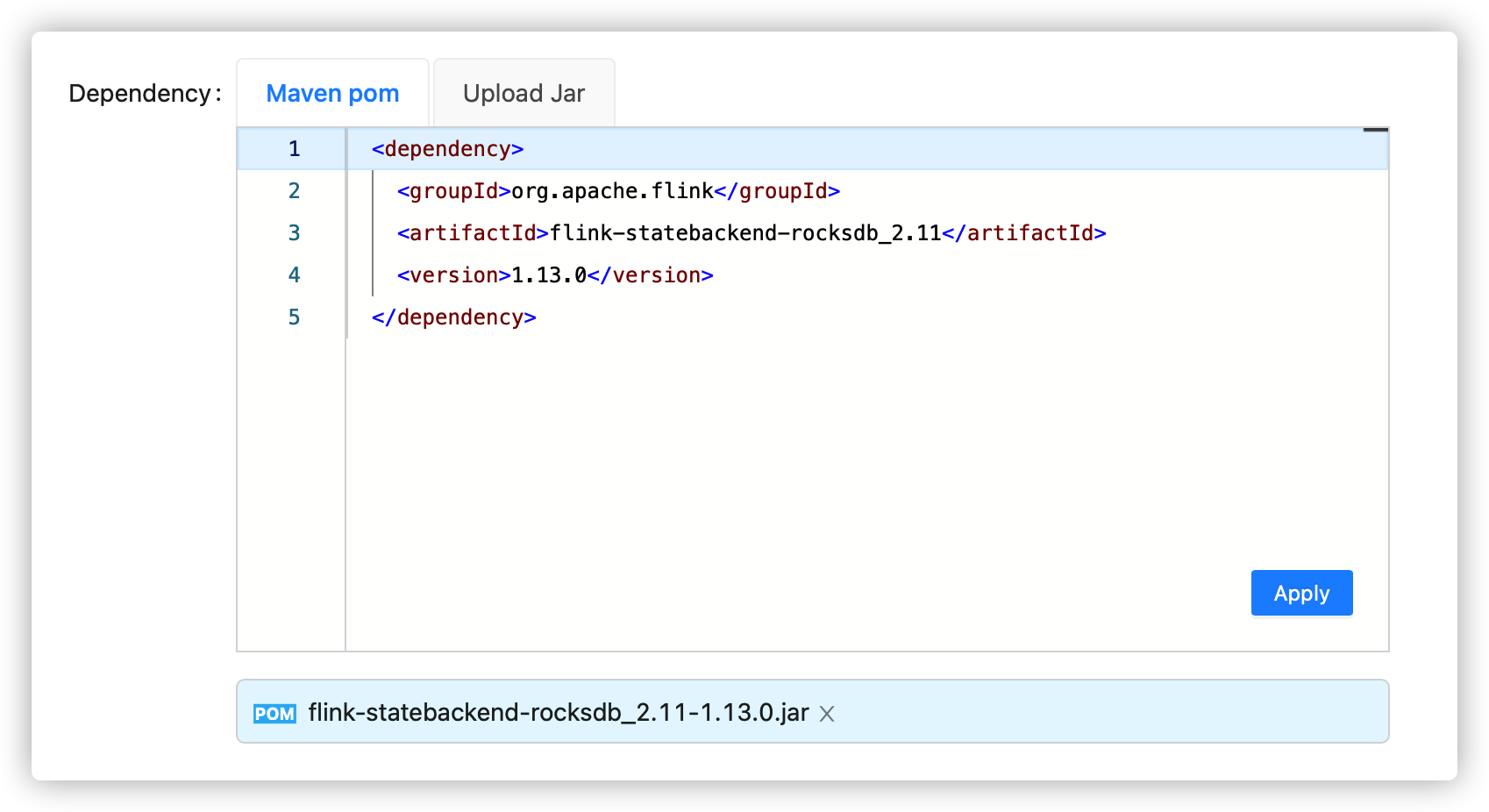Click line number 1 in the gutter
Screen dimensions: 1489x812
(x=294, y=149)
